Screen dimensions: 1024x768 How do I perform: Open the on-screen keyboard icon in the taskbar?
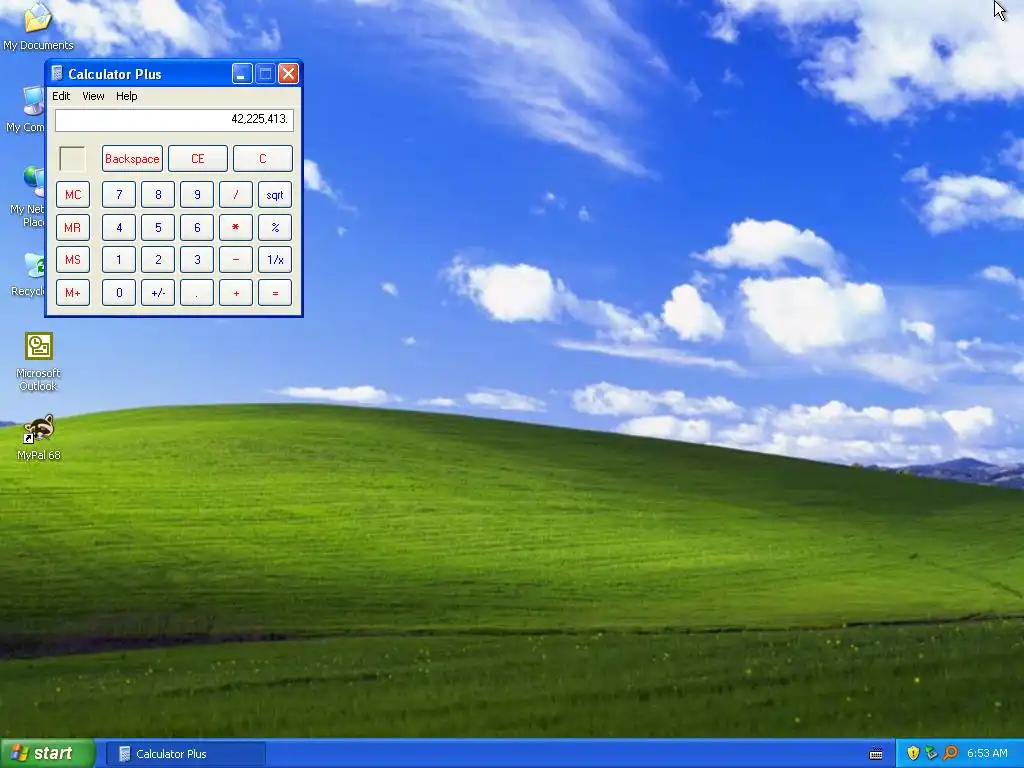[876, 754]
